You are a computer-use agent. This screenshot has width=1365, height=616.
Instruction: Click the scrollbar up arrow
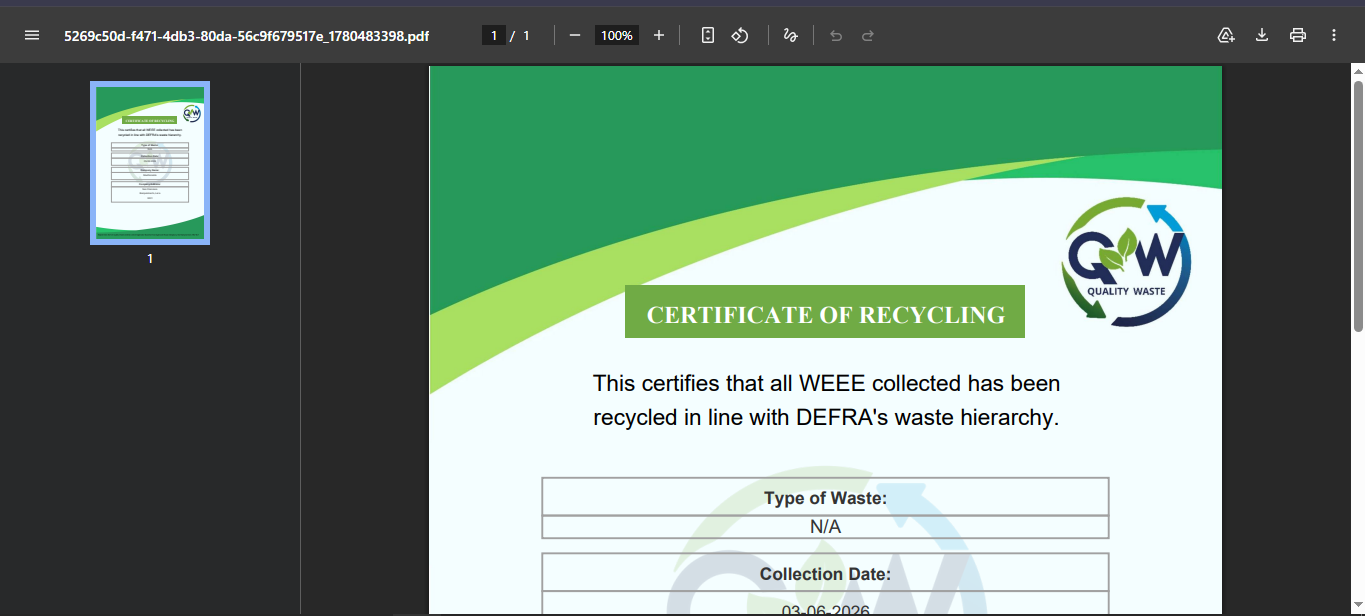click(1358, 71)
